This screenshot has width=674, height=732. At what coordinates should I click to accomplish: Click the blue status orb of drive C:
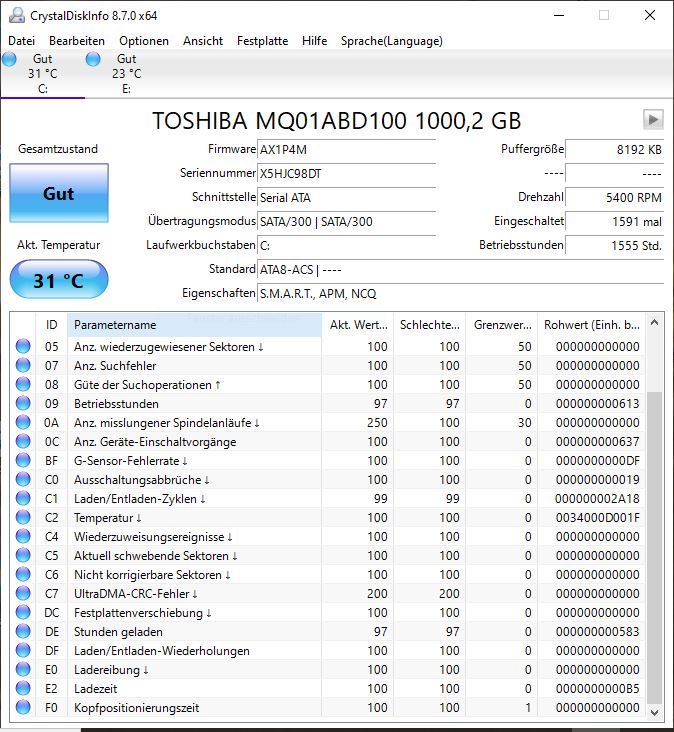point(9,59)
